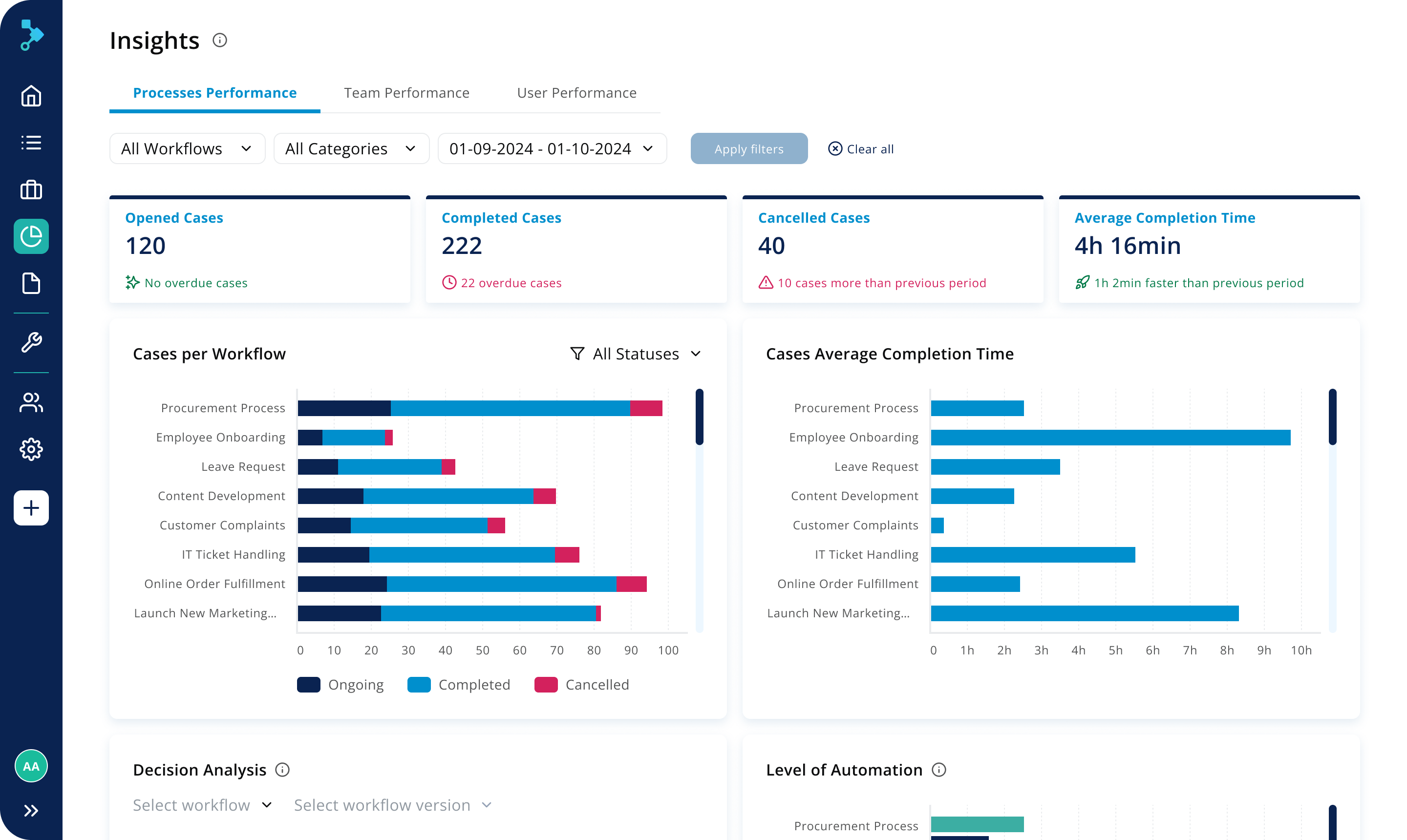Click the Clear all link
This screenshot has height=840, width=1407.
click(861, 149)
